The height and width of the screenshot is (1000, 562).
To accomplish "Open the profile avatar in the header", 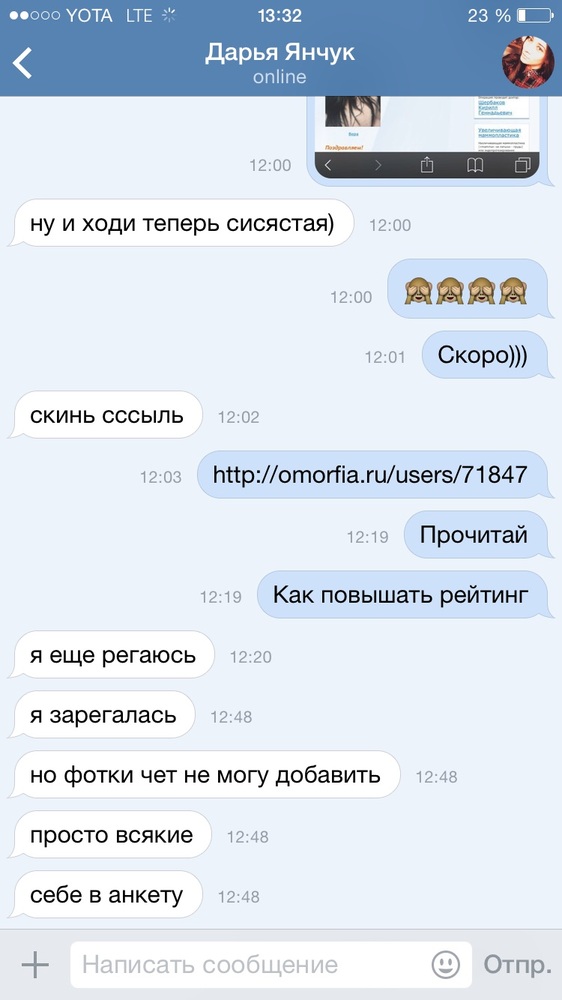I will point(528,61).
